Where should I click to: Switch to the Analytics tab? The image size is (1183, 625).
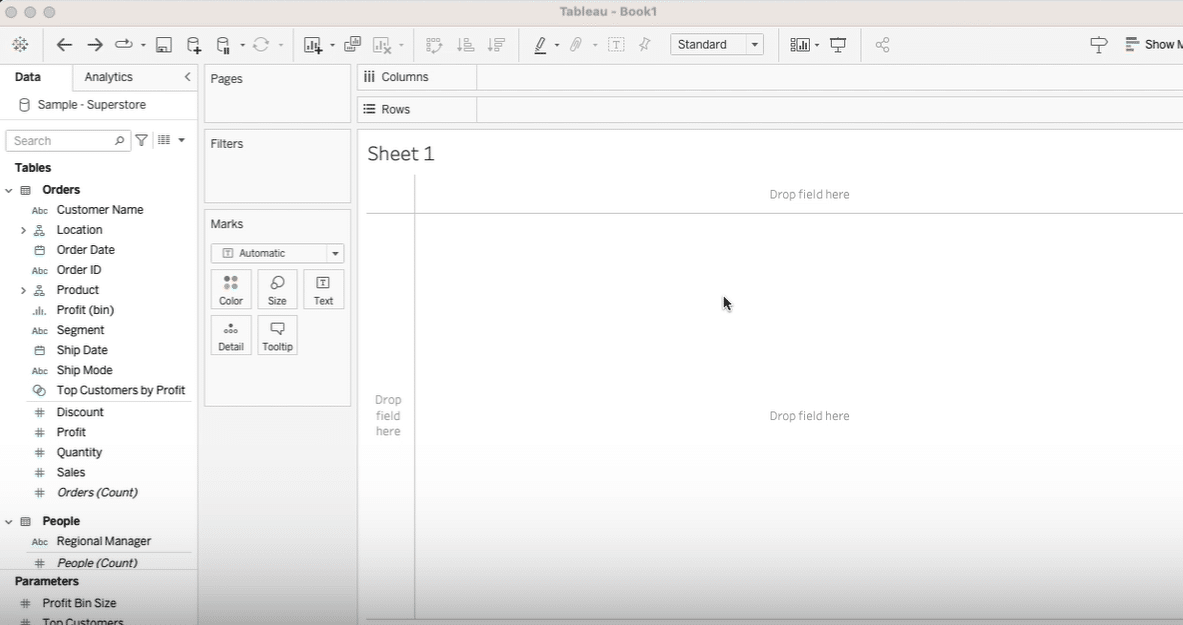click(x=109, y=77)
